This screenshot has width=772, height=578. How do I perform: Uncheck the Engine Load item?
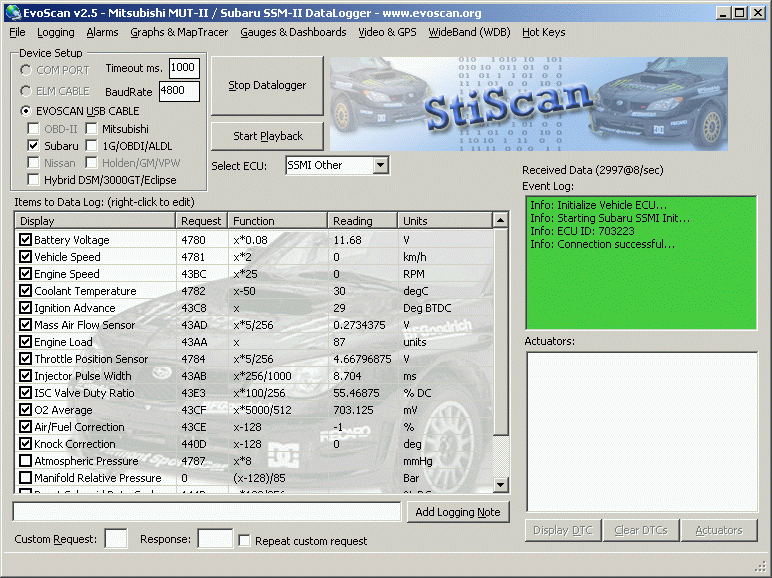[x=25, y=342]
